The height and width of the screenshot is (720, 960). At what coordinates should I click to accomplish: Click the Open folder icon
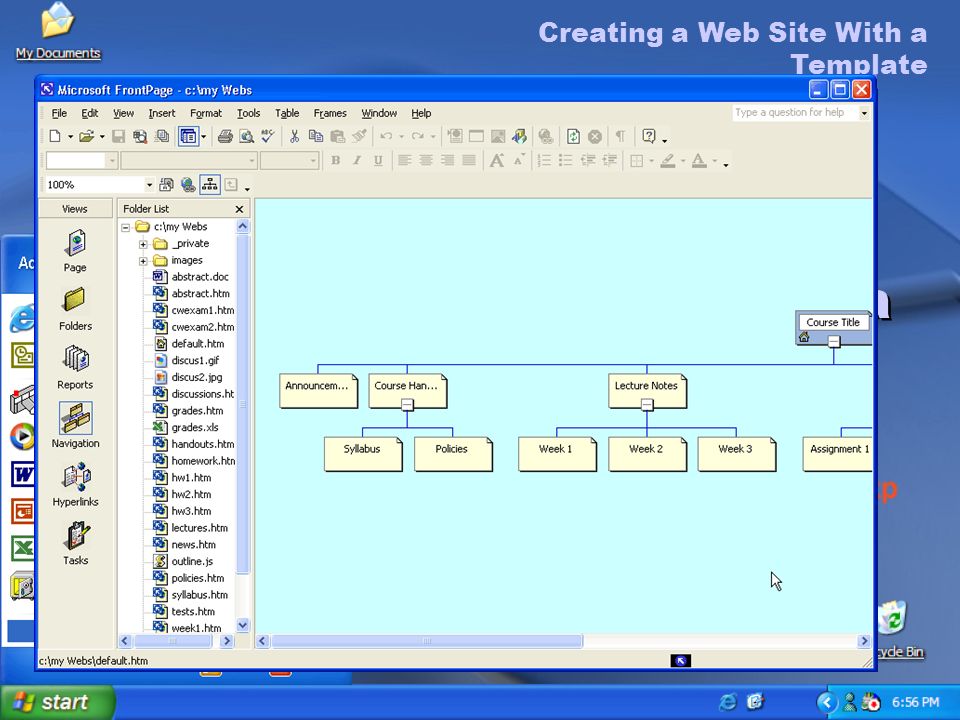tap(86, 137)
